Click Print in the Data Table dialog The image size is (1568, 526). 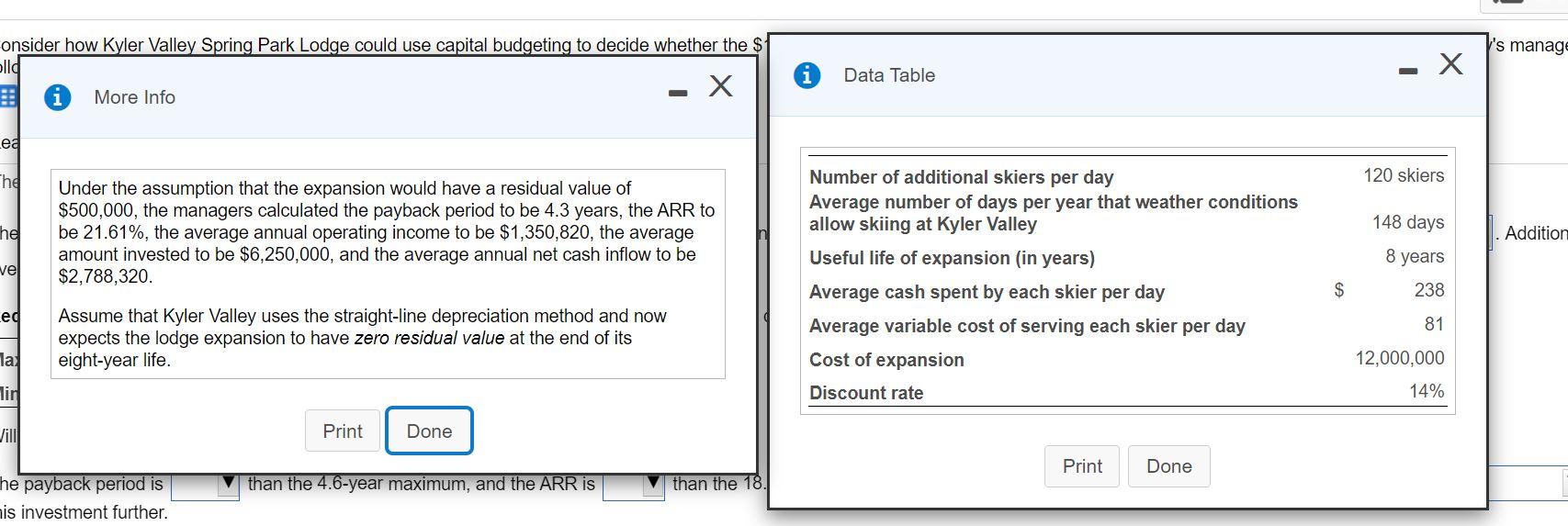click(1082, 466)
